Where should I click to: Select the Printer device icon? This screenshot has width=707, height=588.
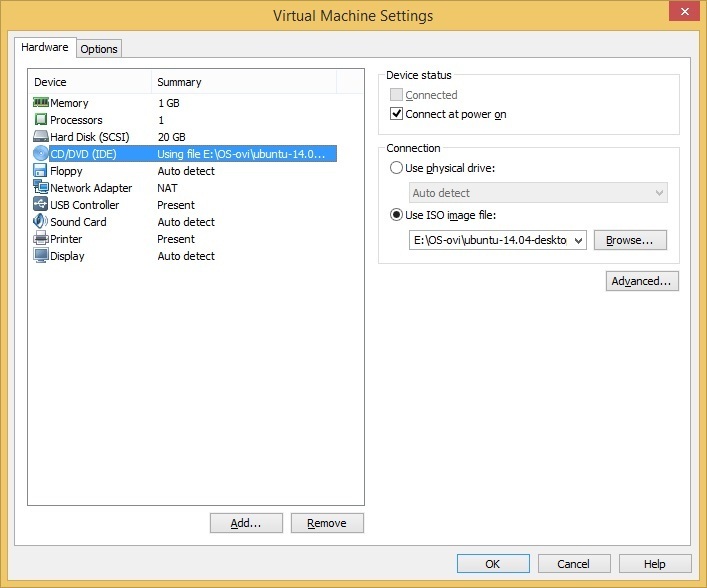tap(41, 238)
